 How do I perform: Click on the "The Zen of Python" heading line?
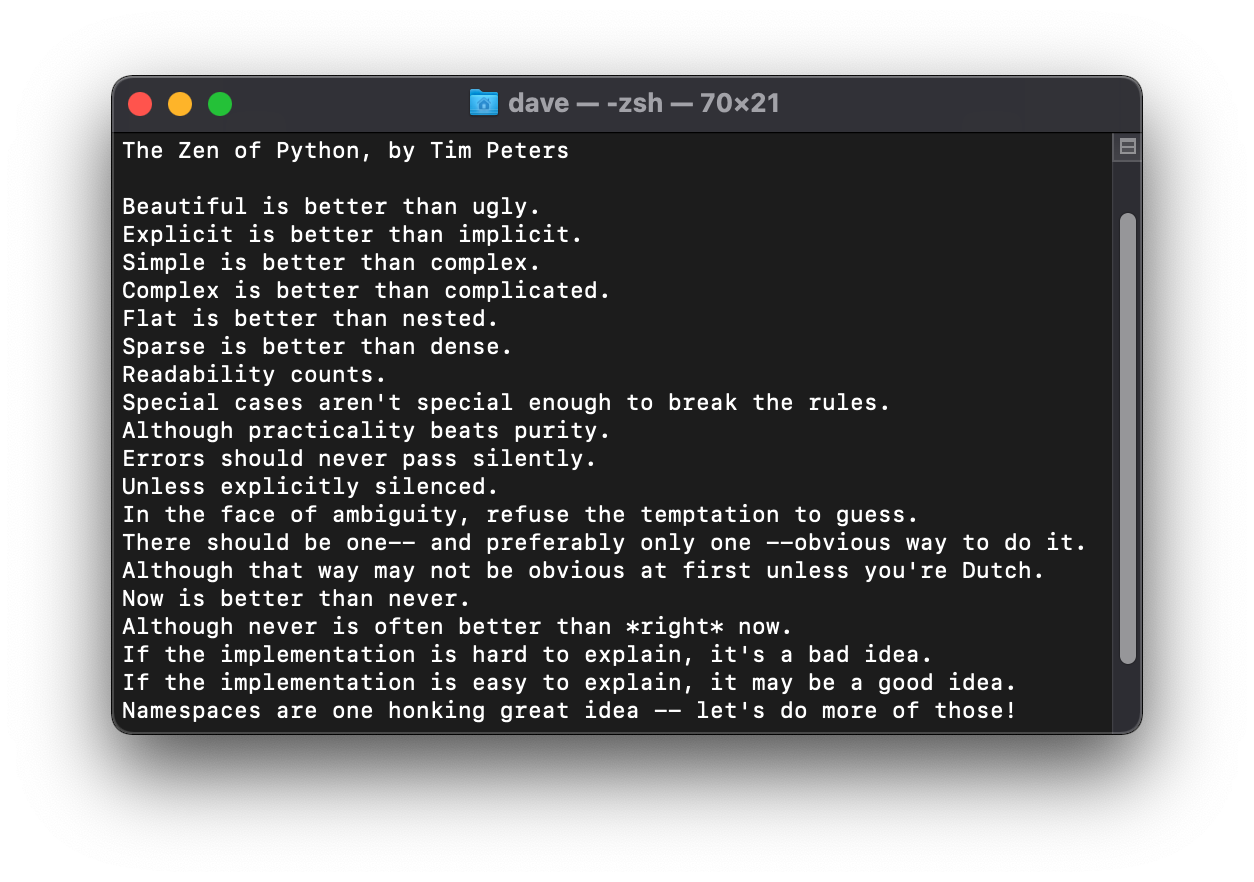(345, 151)
